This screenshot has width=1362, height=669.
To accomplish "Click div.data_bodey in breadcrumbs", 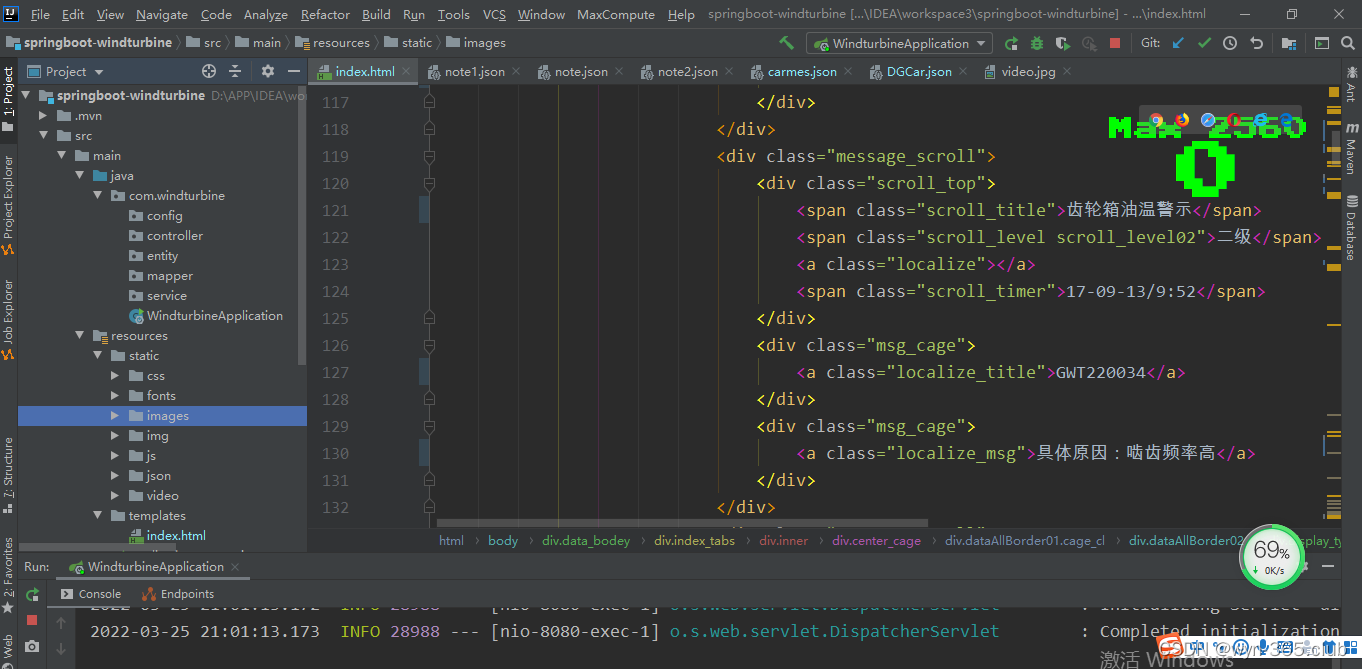I will click(586, 540).
